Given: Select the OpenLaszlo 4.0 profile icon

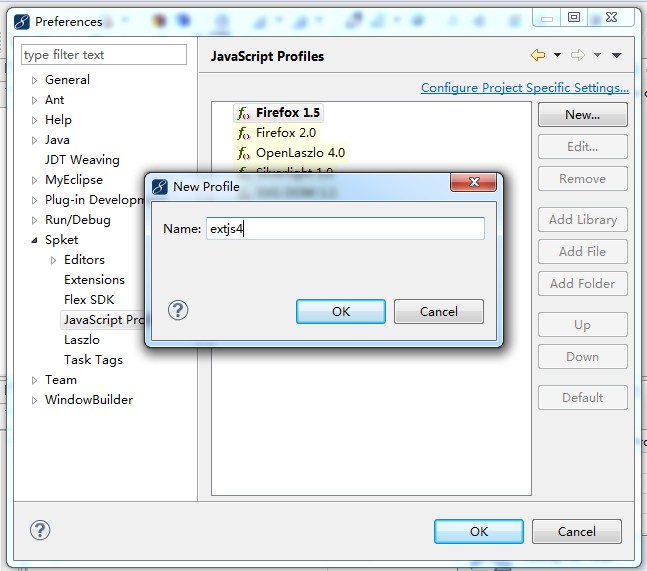Looking at the screenshot, I should point(243,153).
